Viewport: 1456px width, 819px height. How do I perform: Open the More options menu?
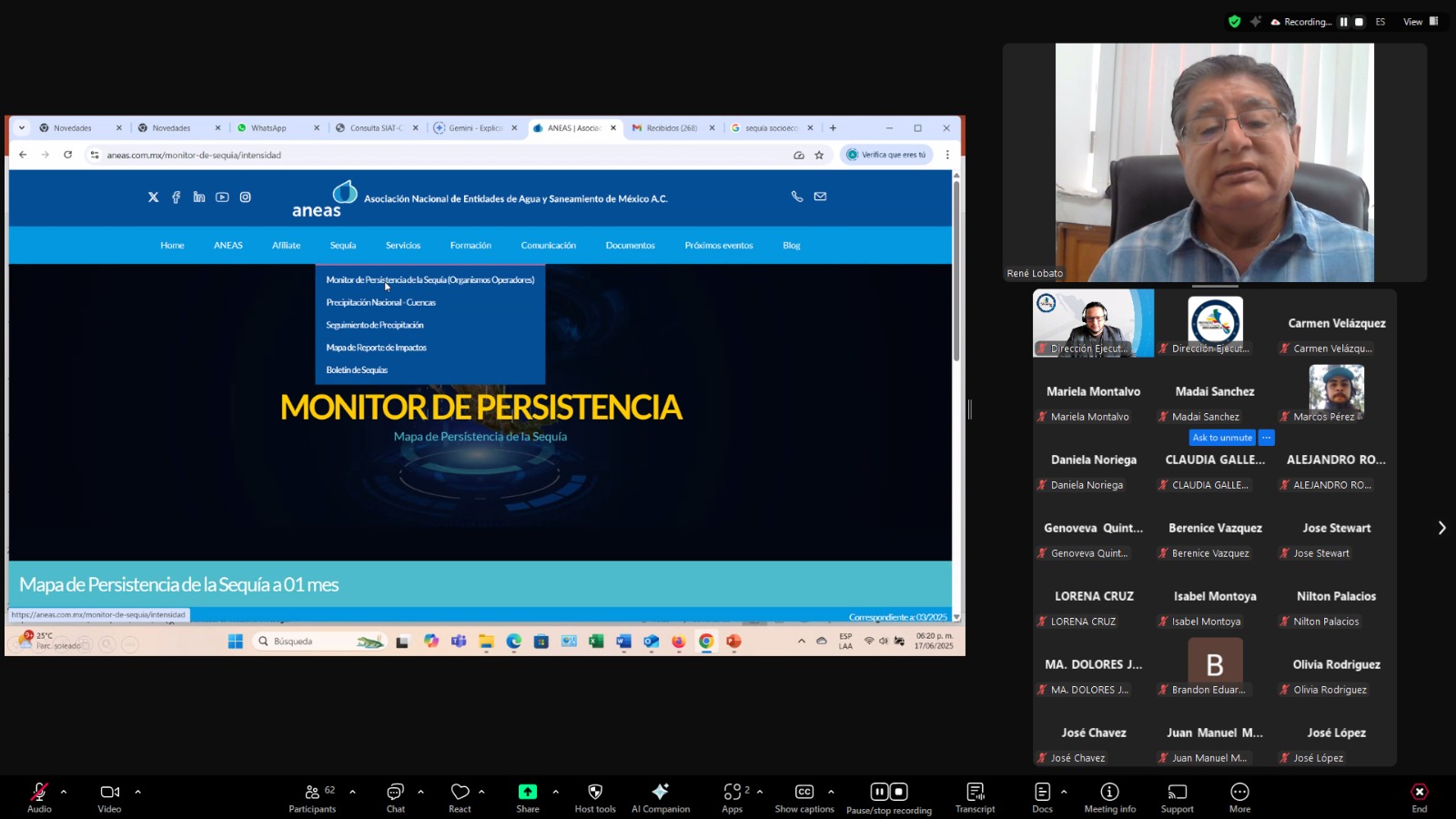tap(1239, 797)
